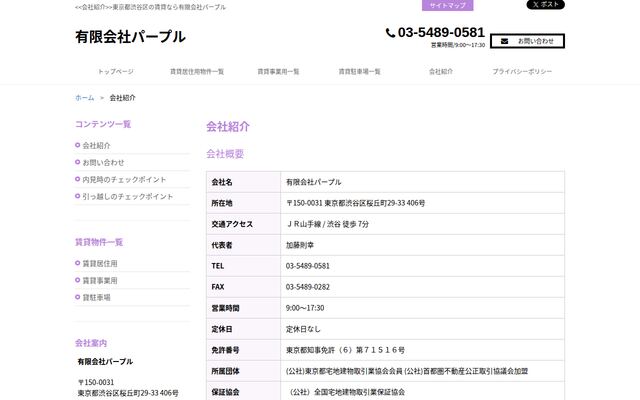Click the phone icon beside 03-5489-0581
Viewport: 640px width, 400px height.
390,33
